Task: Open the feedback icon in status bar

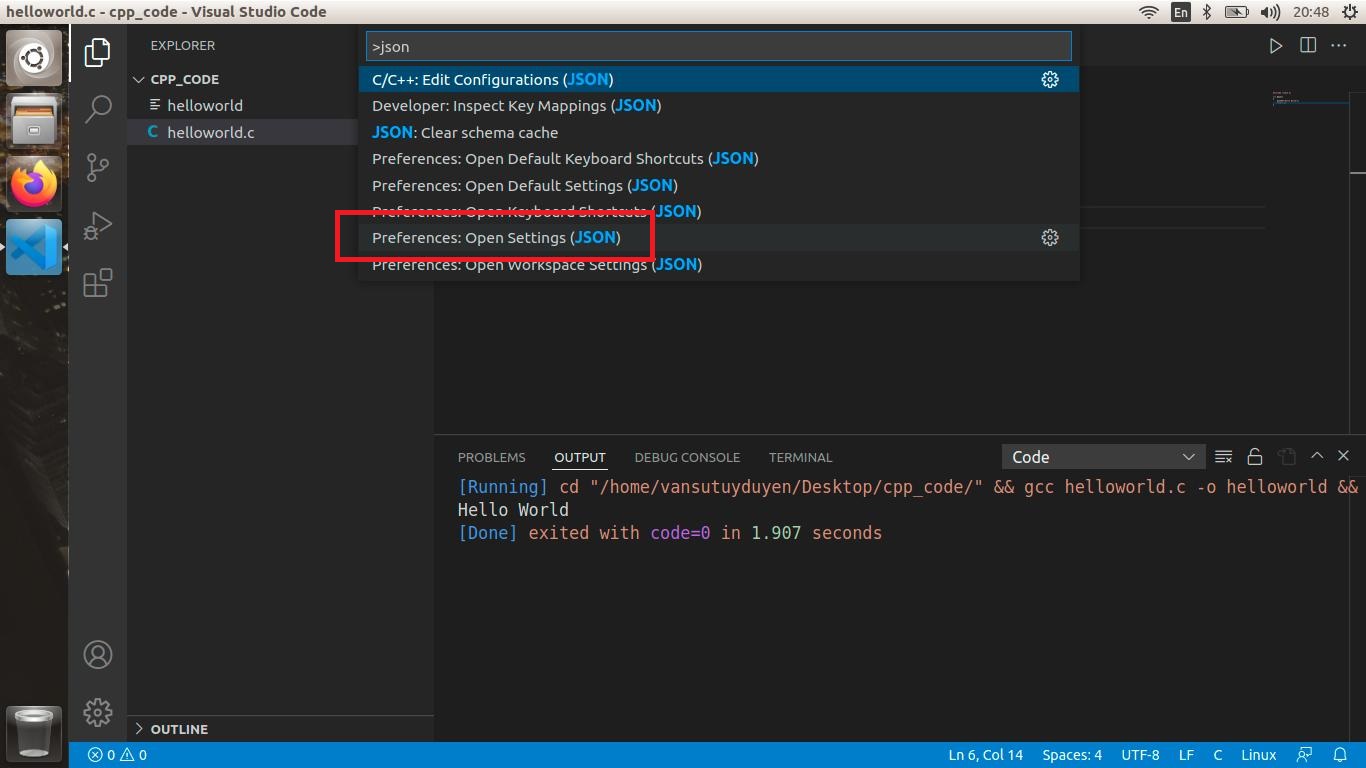Action: coord(1304,755)
